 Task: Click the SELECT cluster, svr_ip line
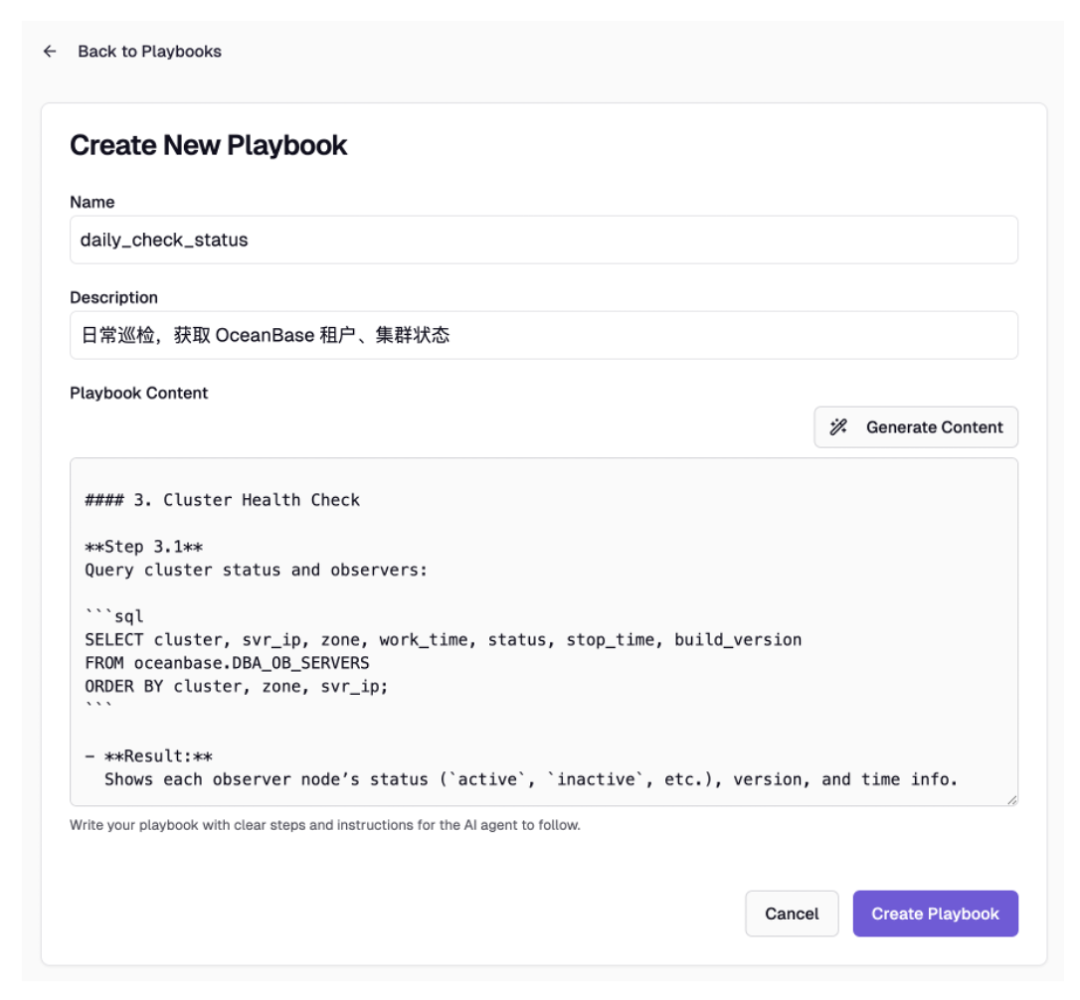pos(443,640)
